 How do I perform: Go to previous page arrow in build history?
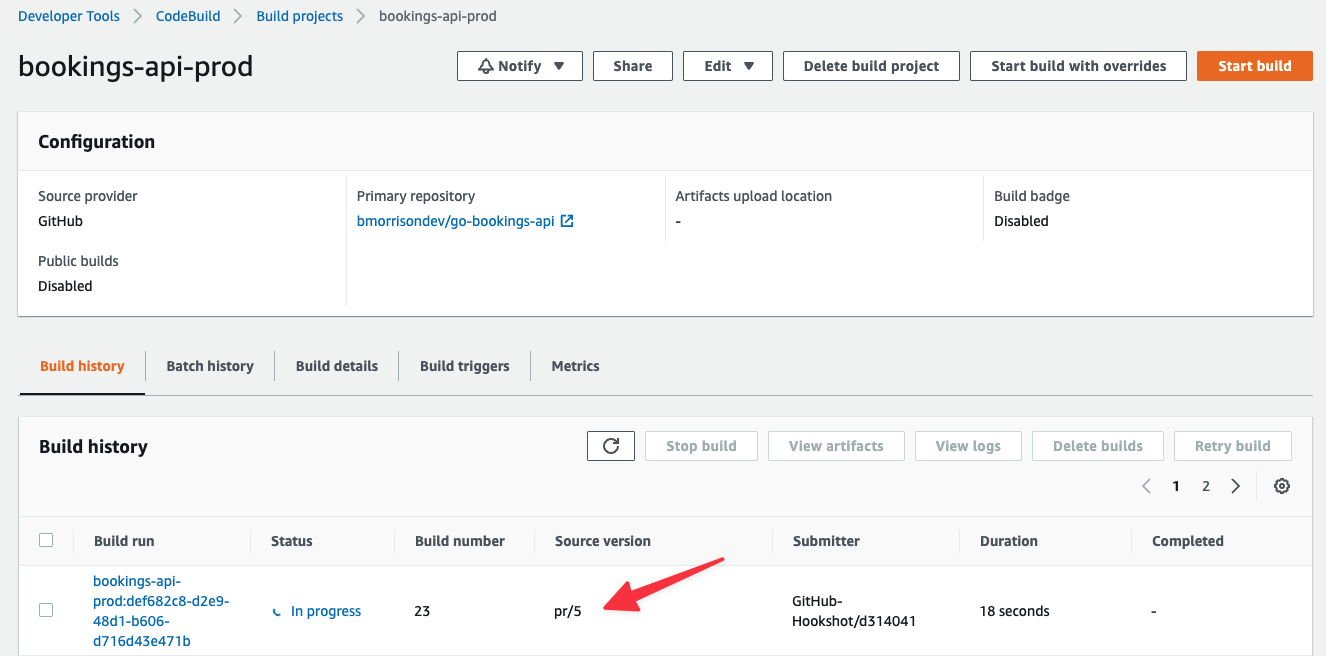(1146, 486)
